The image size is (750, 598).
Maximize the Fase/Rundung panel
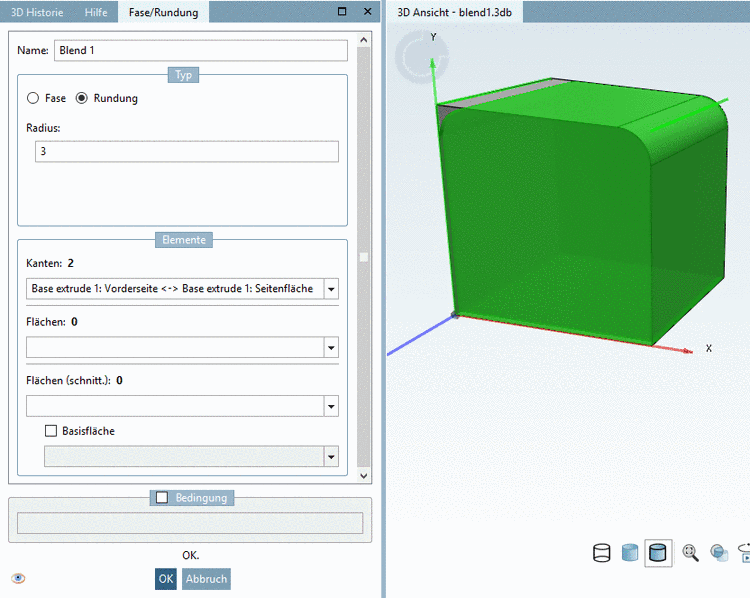(x=342, y=11)
